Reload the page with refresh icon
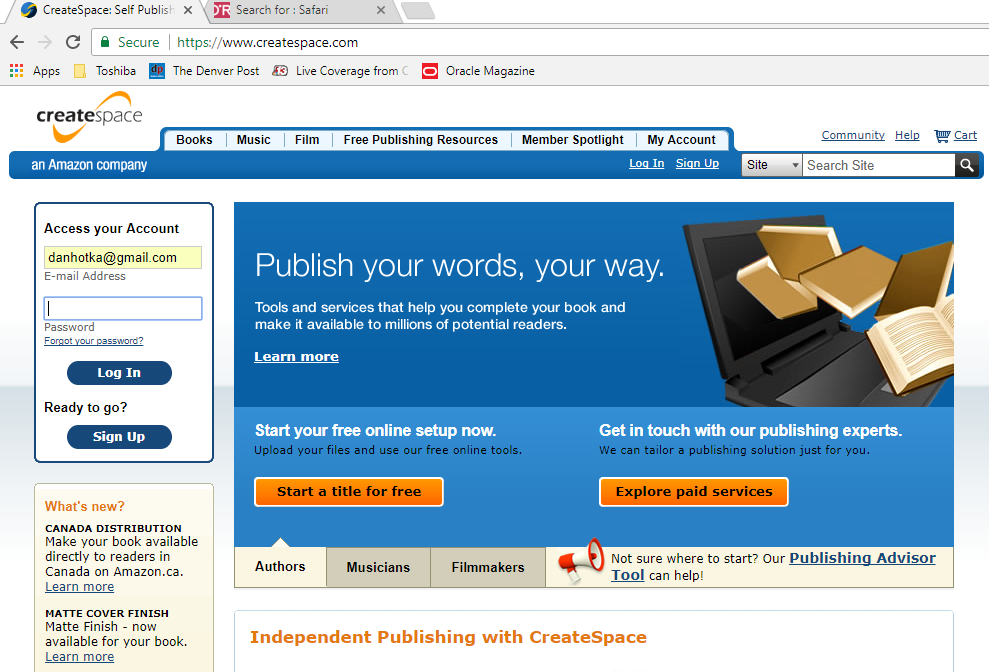This screenshot has height=672, width=989. (x=73, y=42)
